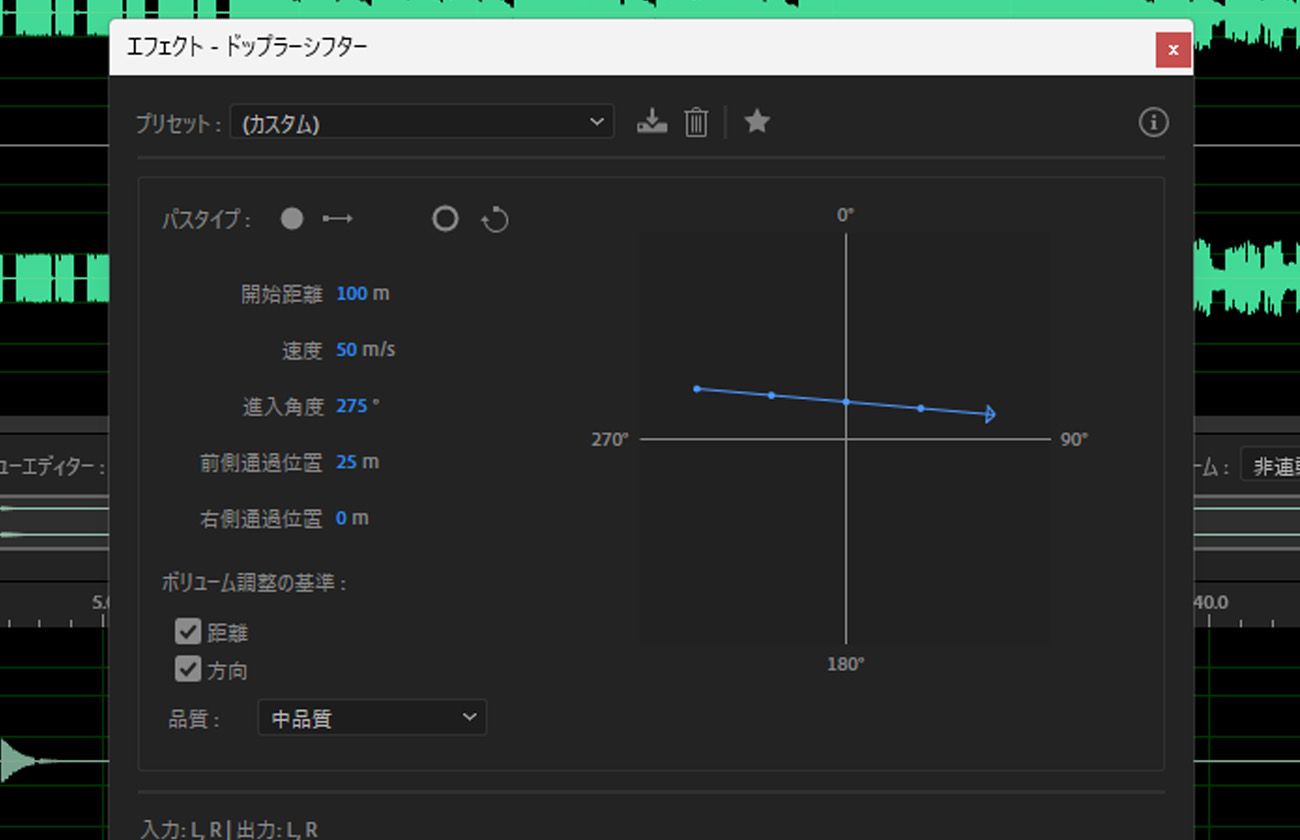Delete the selected preset

pyautogui.click(x=695, y=121)
